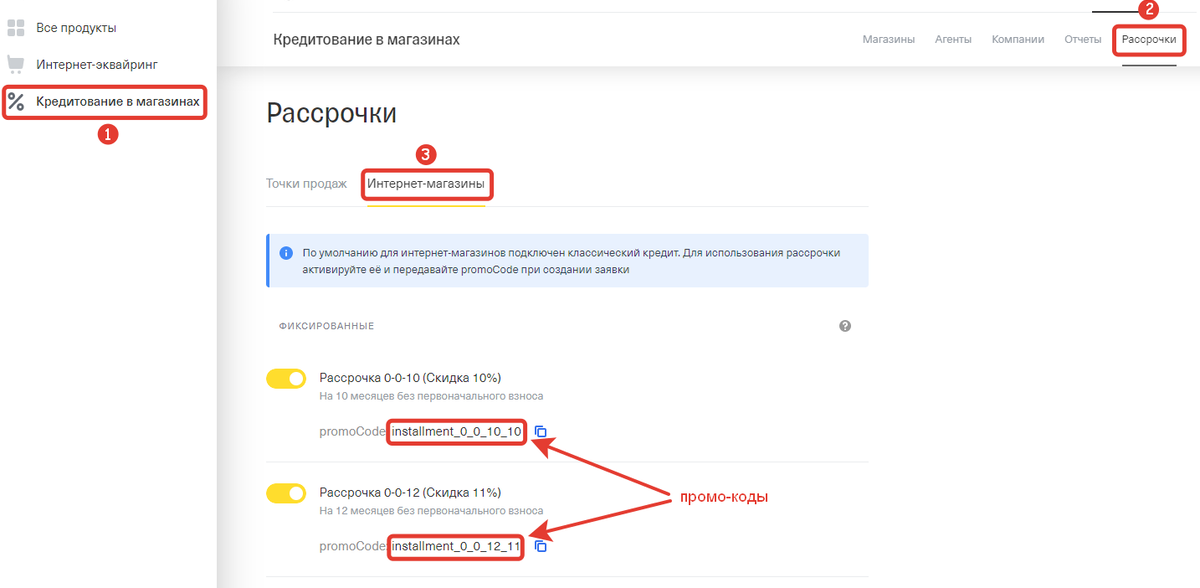Select the Рассрочки top menu item
The width and height of the screenshot is (1200, 588).
tap(1149, 40)
